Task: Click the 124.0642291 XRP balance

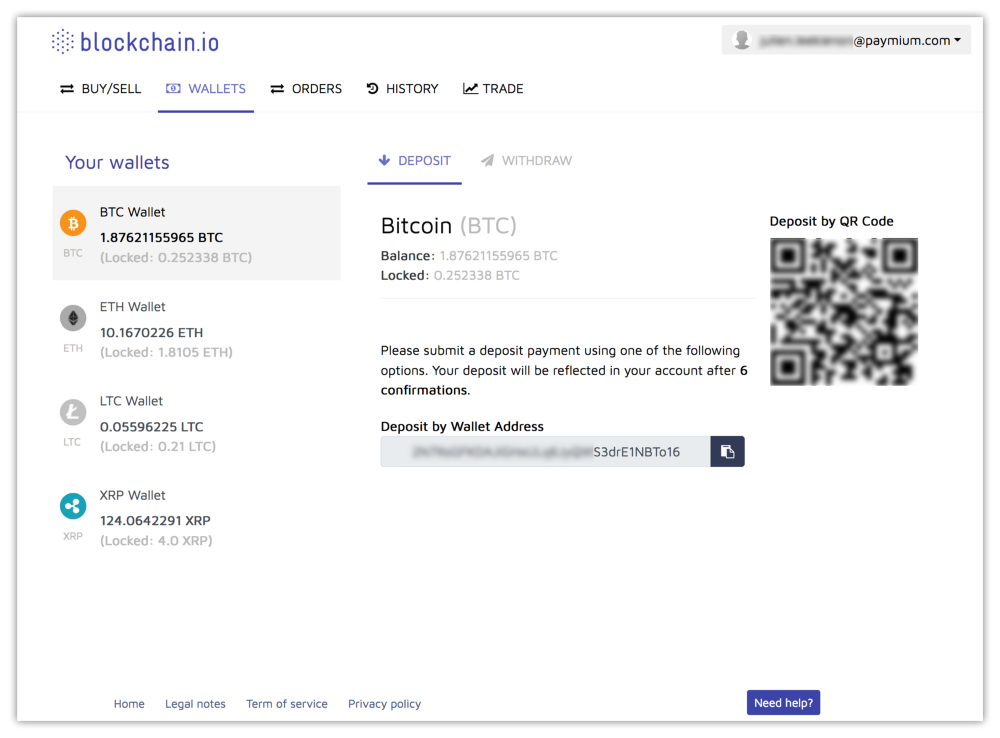Action: pos(155,520)
